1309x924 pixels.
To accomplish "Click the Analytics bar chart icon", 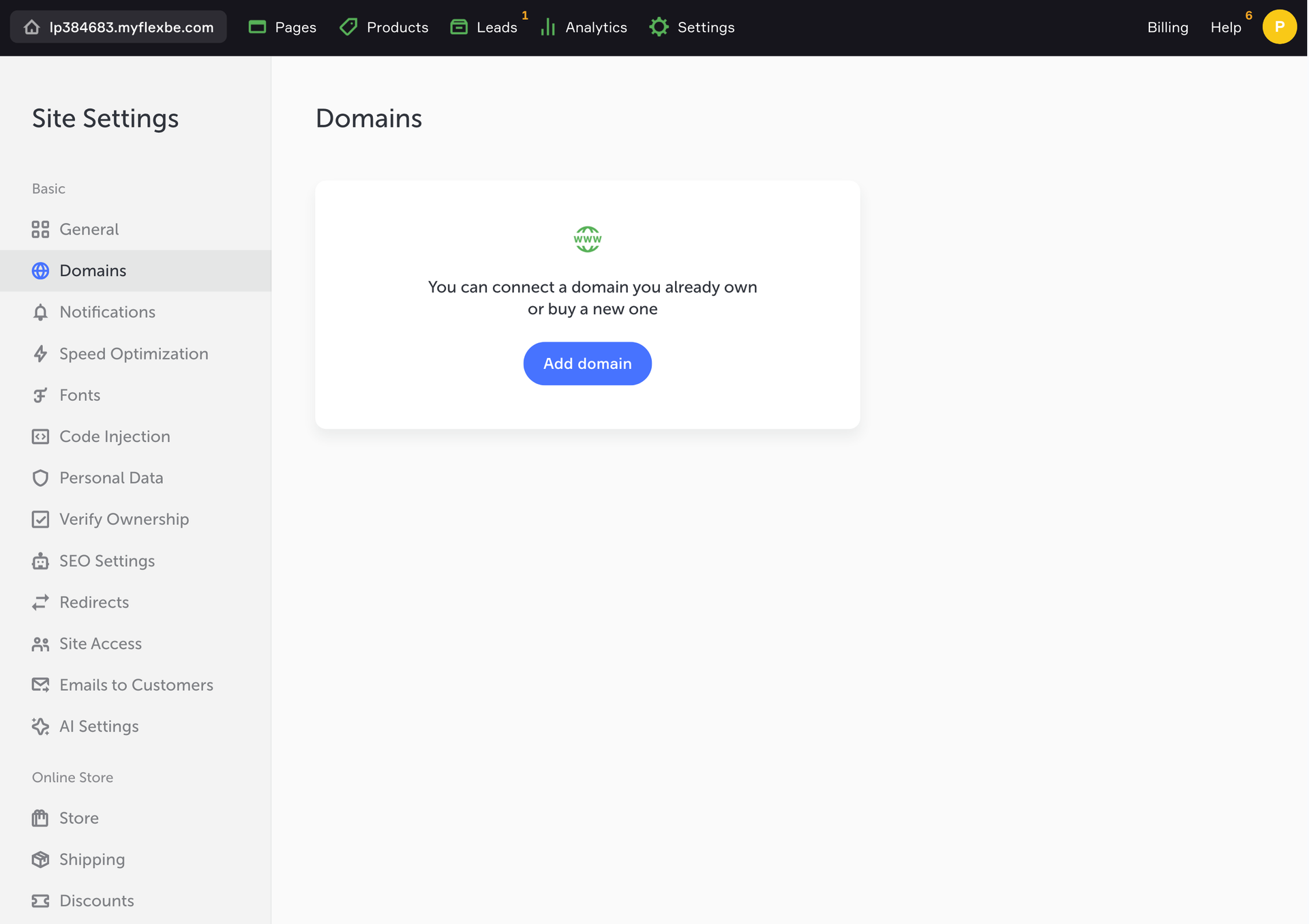I will pos(548,27).
